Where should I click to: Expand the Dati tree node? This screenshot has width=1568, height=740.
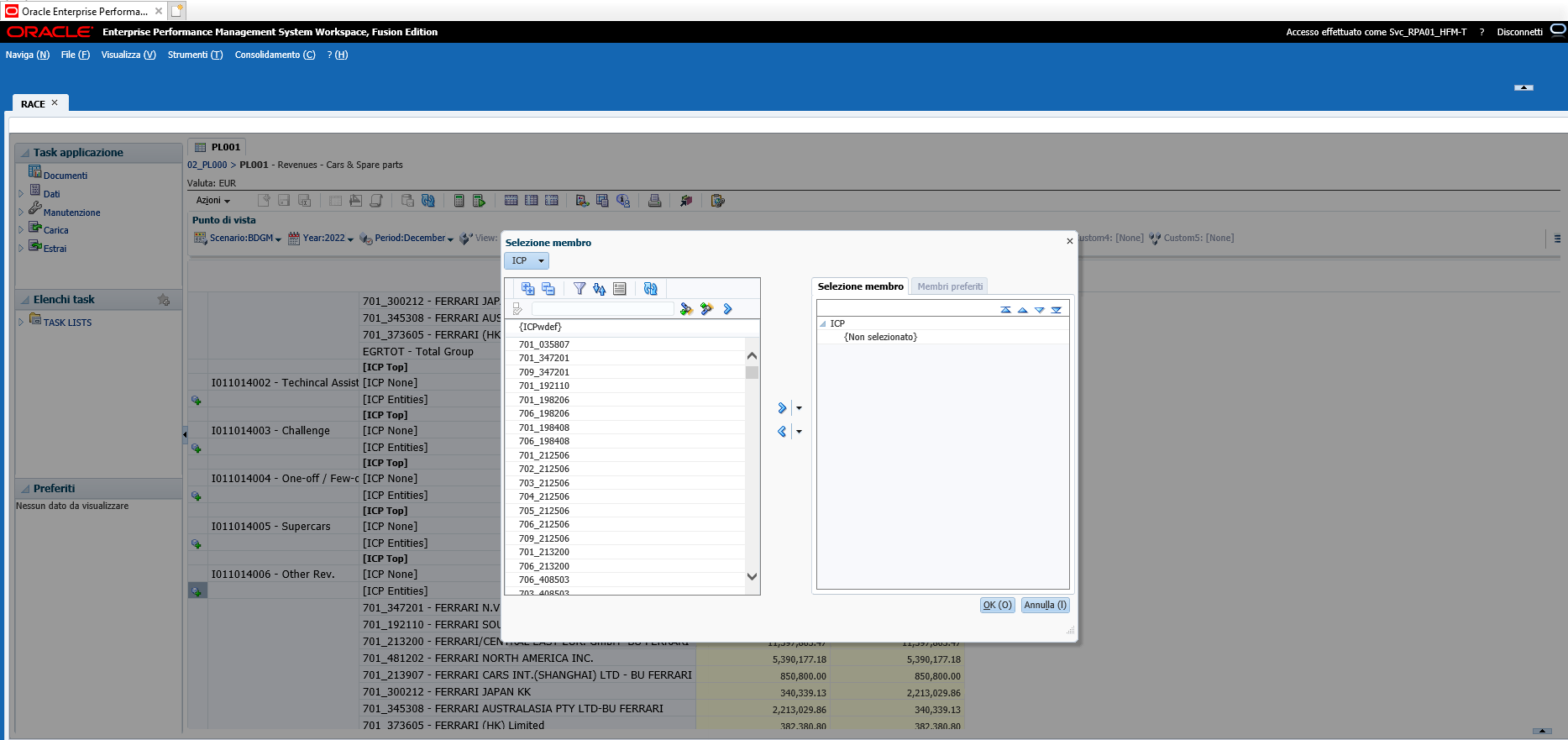(x=21, y=194)
